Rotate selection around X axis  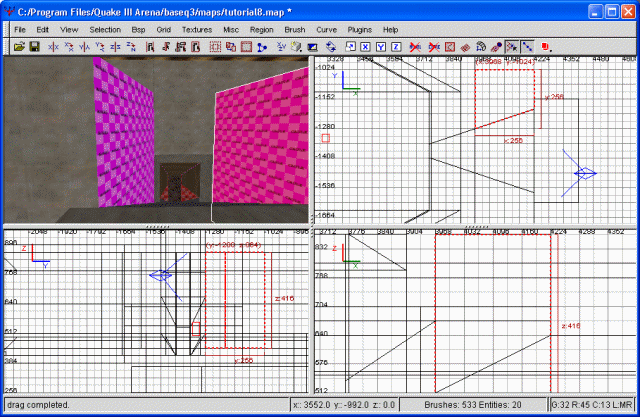click(69, 47)
